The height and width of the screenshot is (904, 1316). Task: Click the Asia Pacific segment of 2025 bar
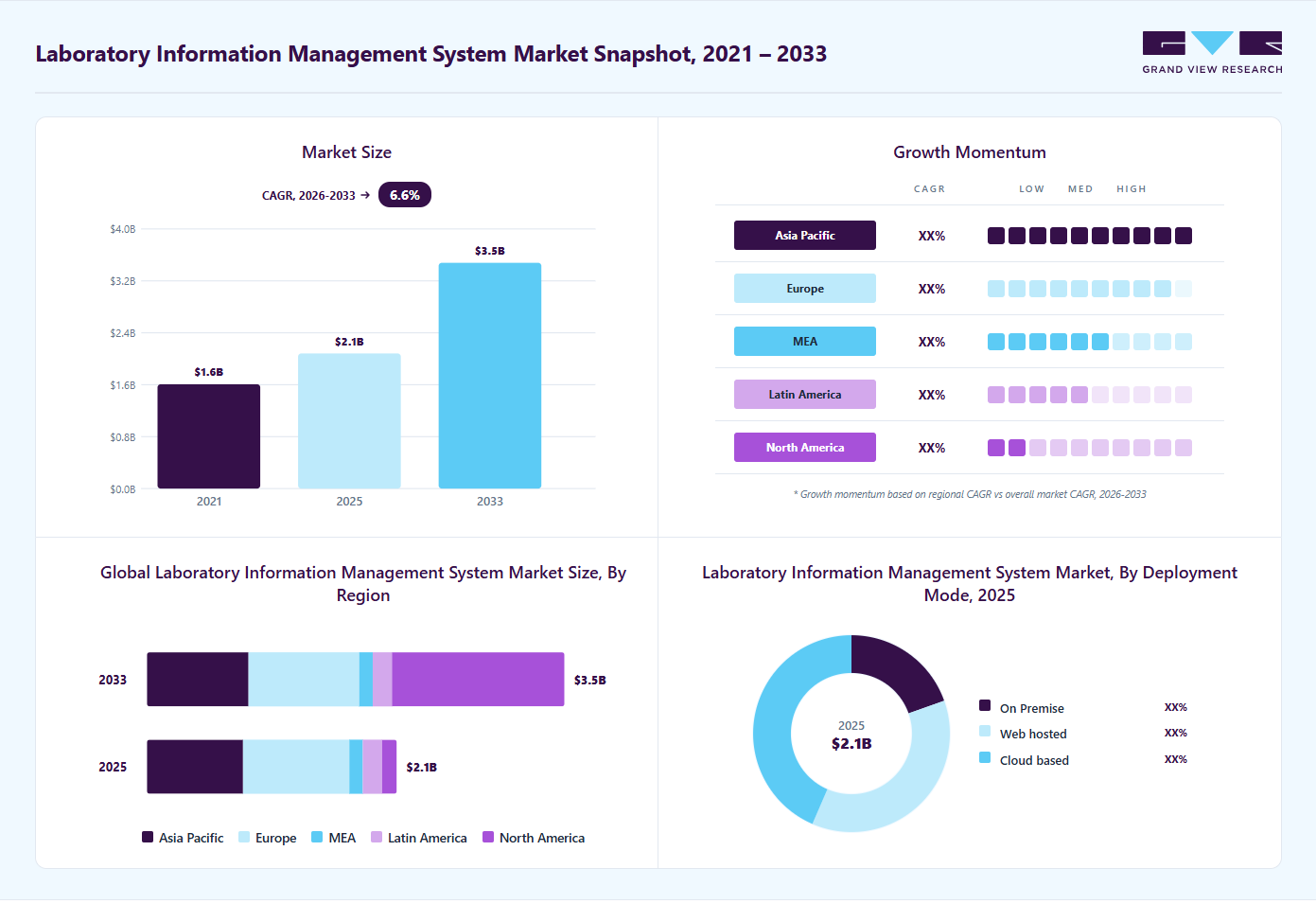point(195,767)
